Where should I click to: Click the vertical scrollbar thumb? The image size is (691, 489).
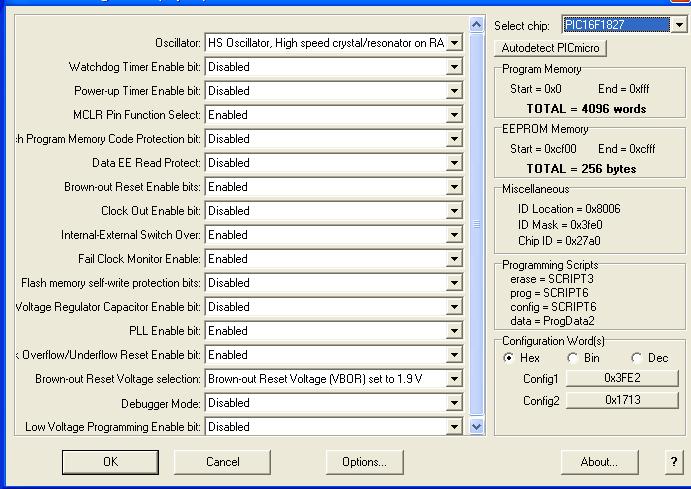point(476,224)
